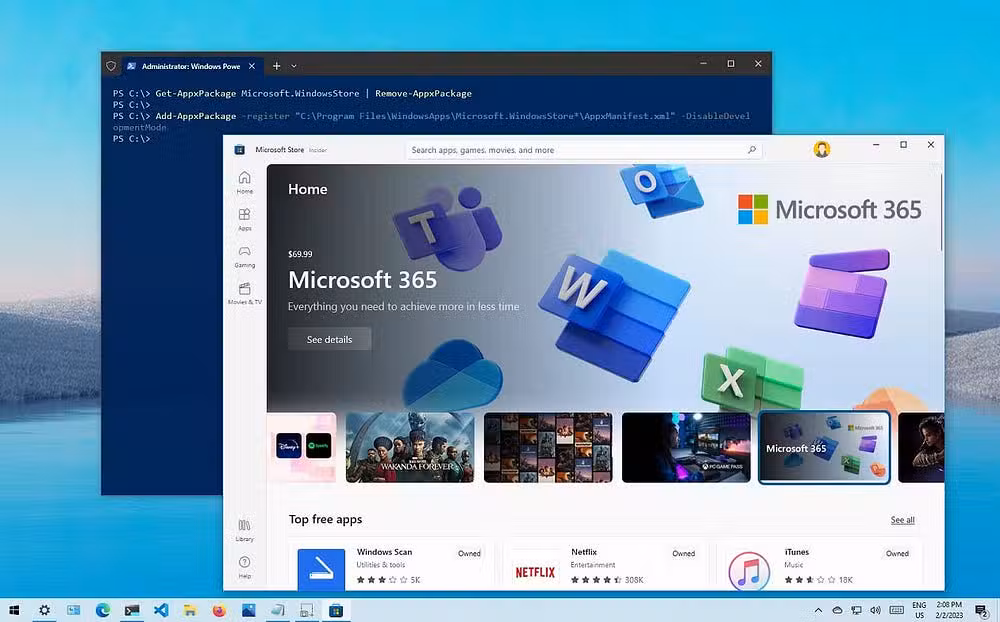Open the notification center icon
This screenshot has height=622, width=1000.
pyautogui.click(x=982, y=611)
